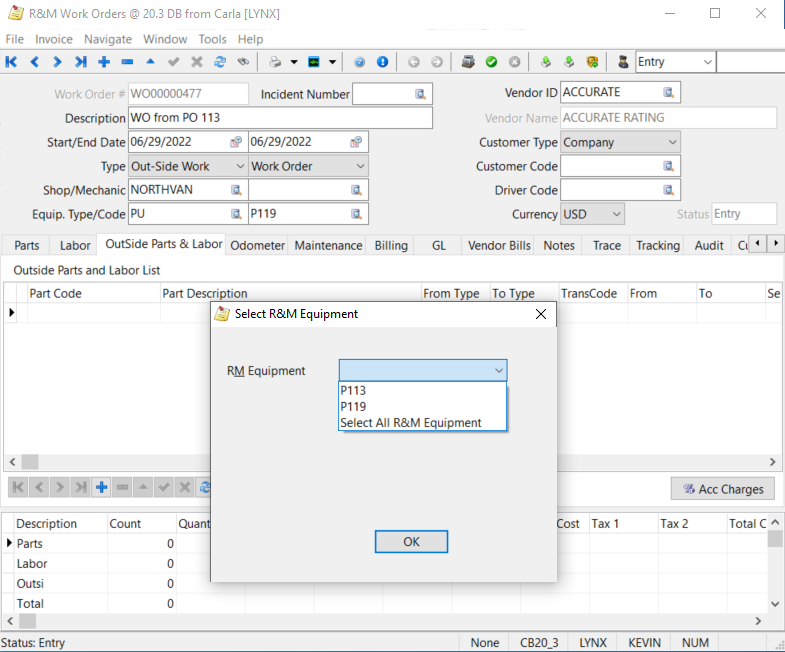The width and height of the screenshot is (785, 652).
Task: Open the Shop NORTHVAN lookup icon
Action: tap(236, 190)
